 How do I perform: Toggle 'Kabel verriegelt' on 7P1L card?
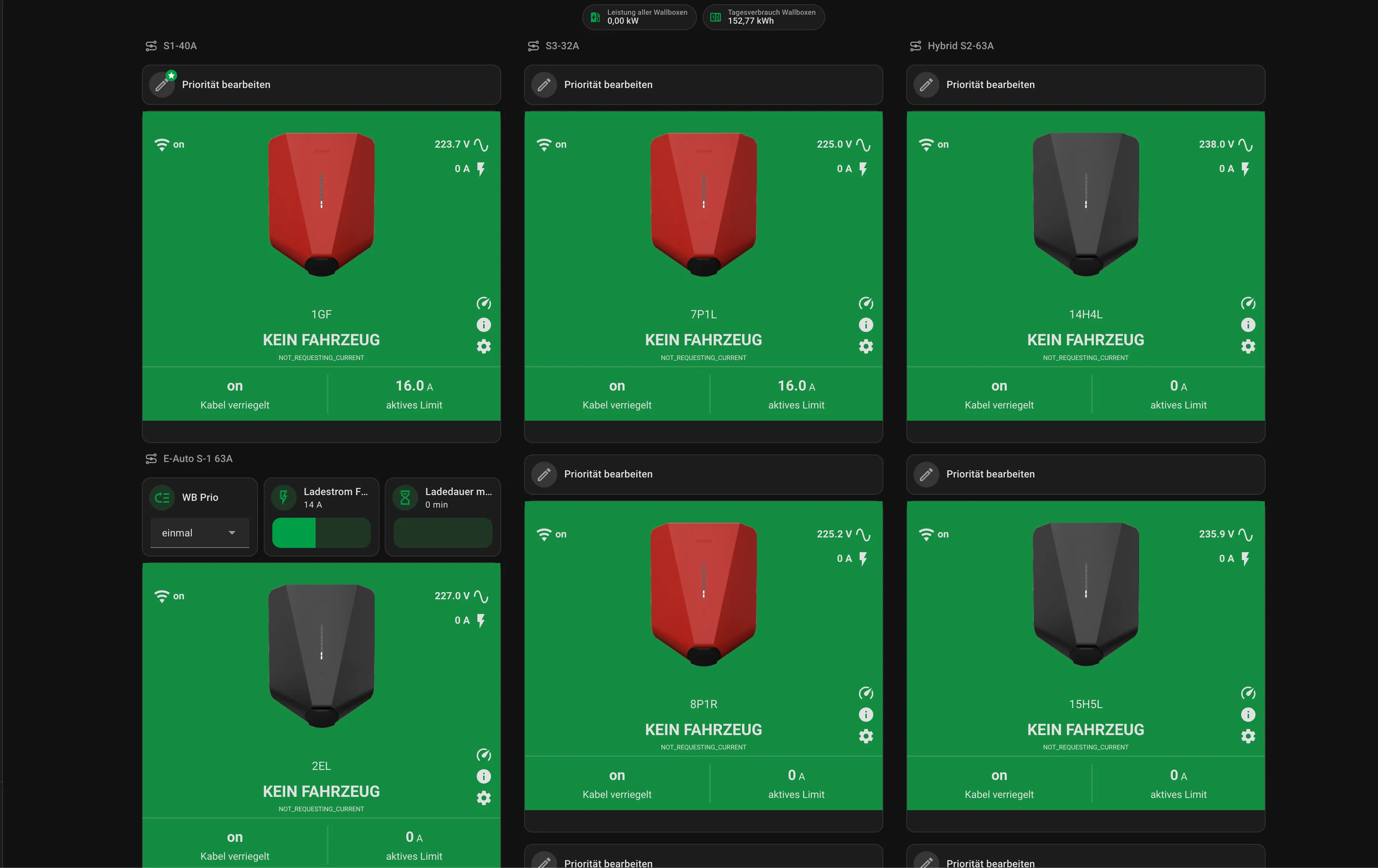pyautogui.click(x=617, y=394)
